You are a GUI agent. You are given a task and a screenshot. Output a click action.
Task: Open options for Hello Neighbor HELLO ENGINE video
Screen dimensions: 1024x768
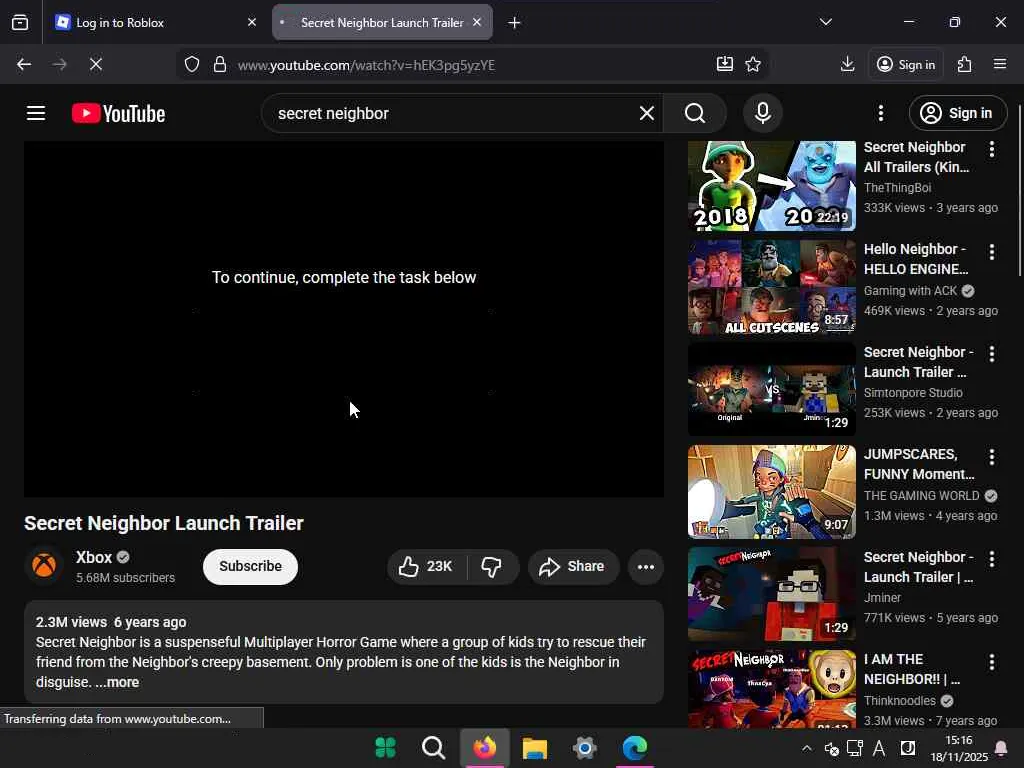992,252
